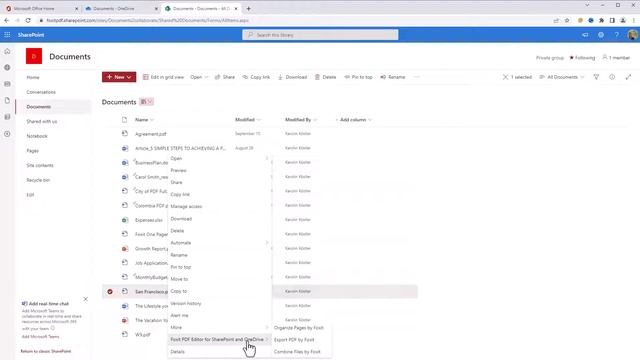Open the files page icon in left rail
Screen dimensions: 640x360
coord(7,100)
